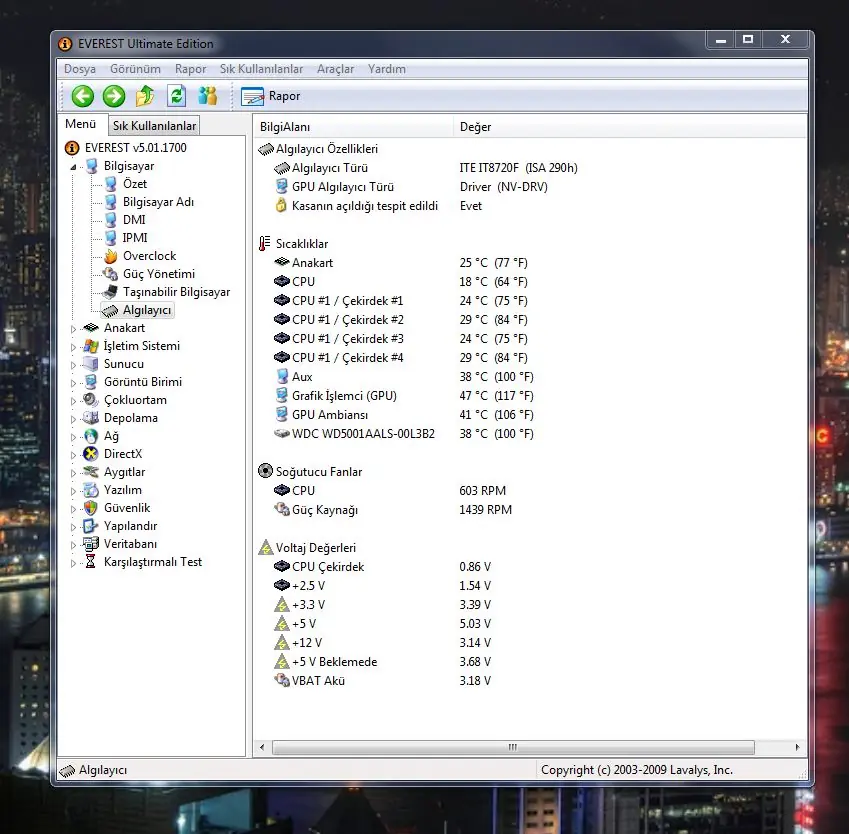Open the Dosya menu

pyautogui.click(x=80, y=69)
